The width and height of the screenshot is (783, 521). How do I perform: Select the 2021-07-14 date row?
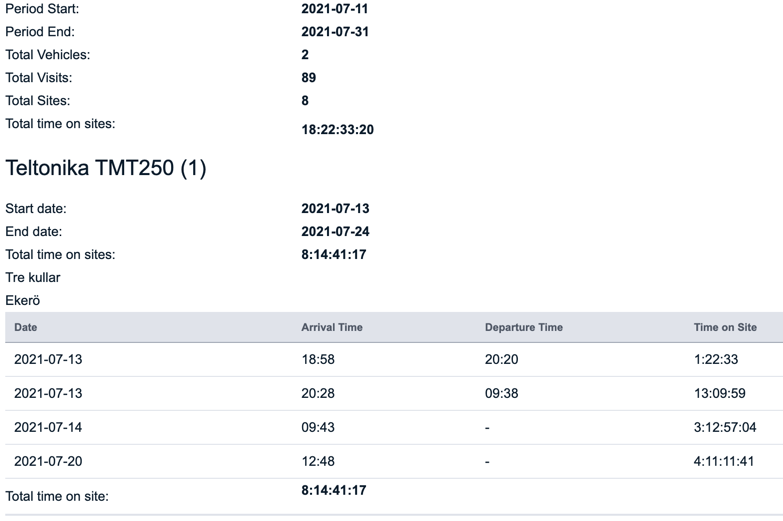(x=48, y=427)
